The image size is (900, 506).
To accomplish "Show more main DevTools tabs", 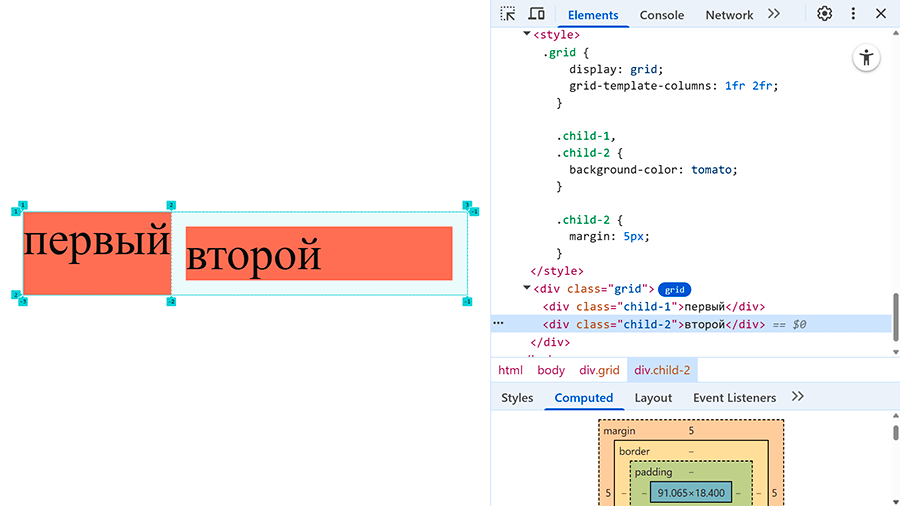I will (774, 14).
